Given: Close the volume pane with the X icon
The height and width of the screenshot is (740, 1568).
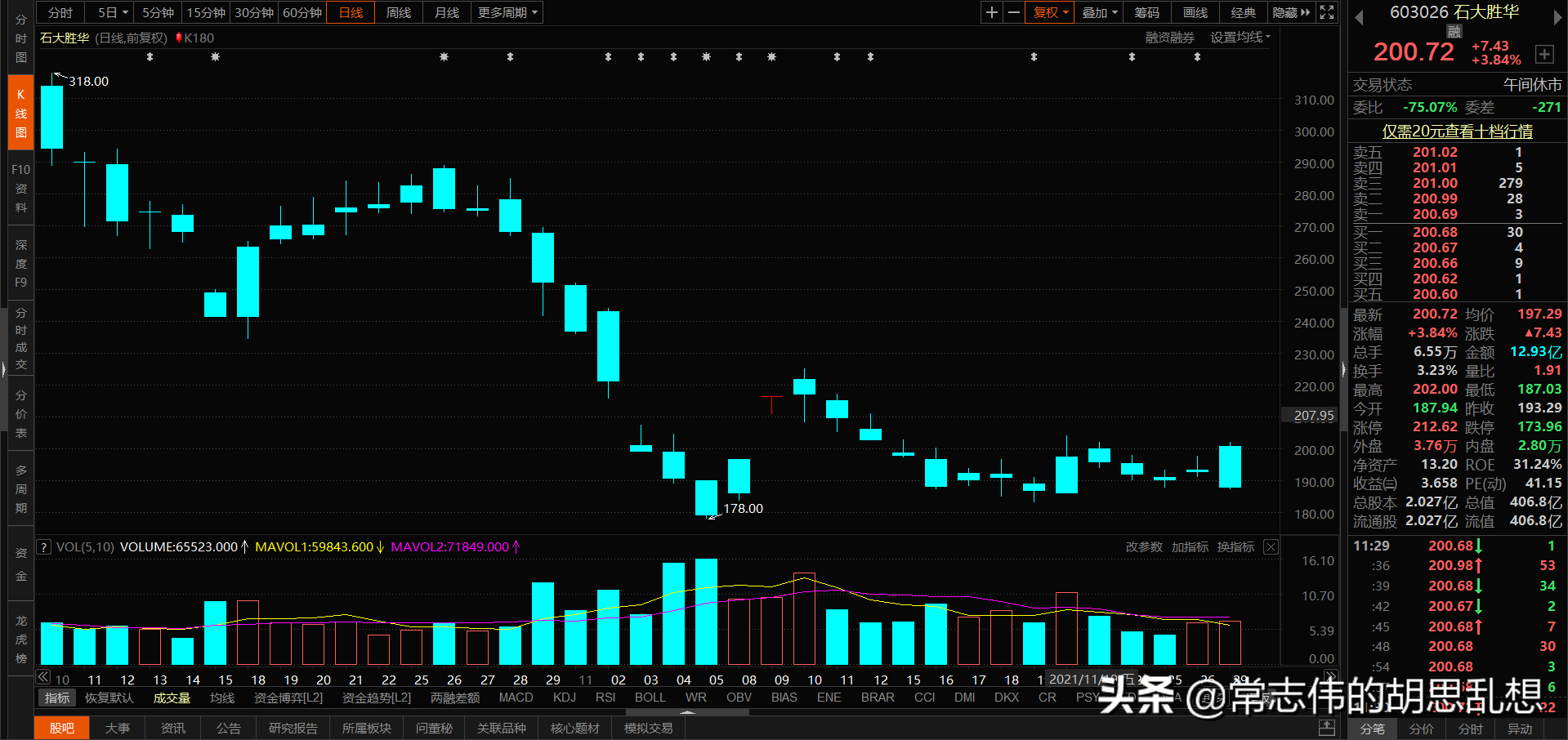Looking at the screenshot, I should [1271, 546].
